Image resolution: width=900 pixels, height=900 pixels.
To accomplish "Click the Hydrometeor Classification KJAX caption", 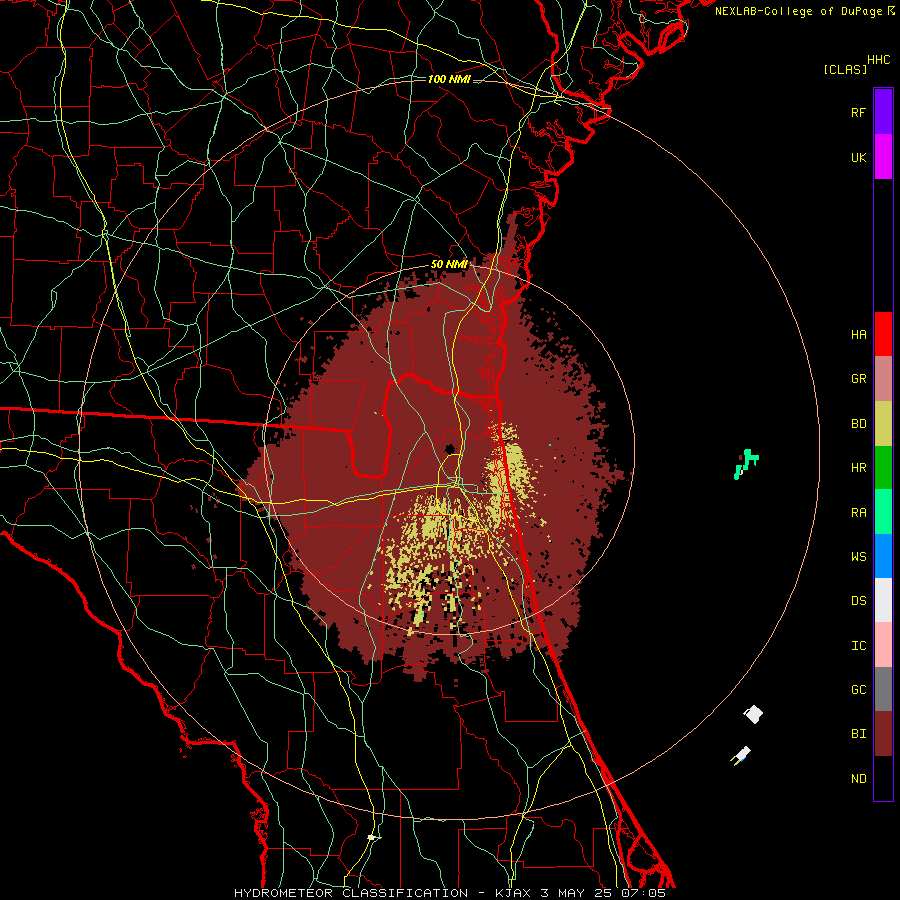I will click(x=449, y=893).
